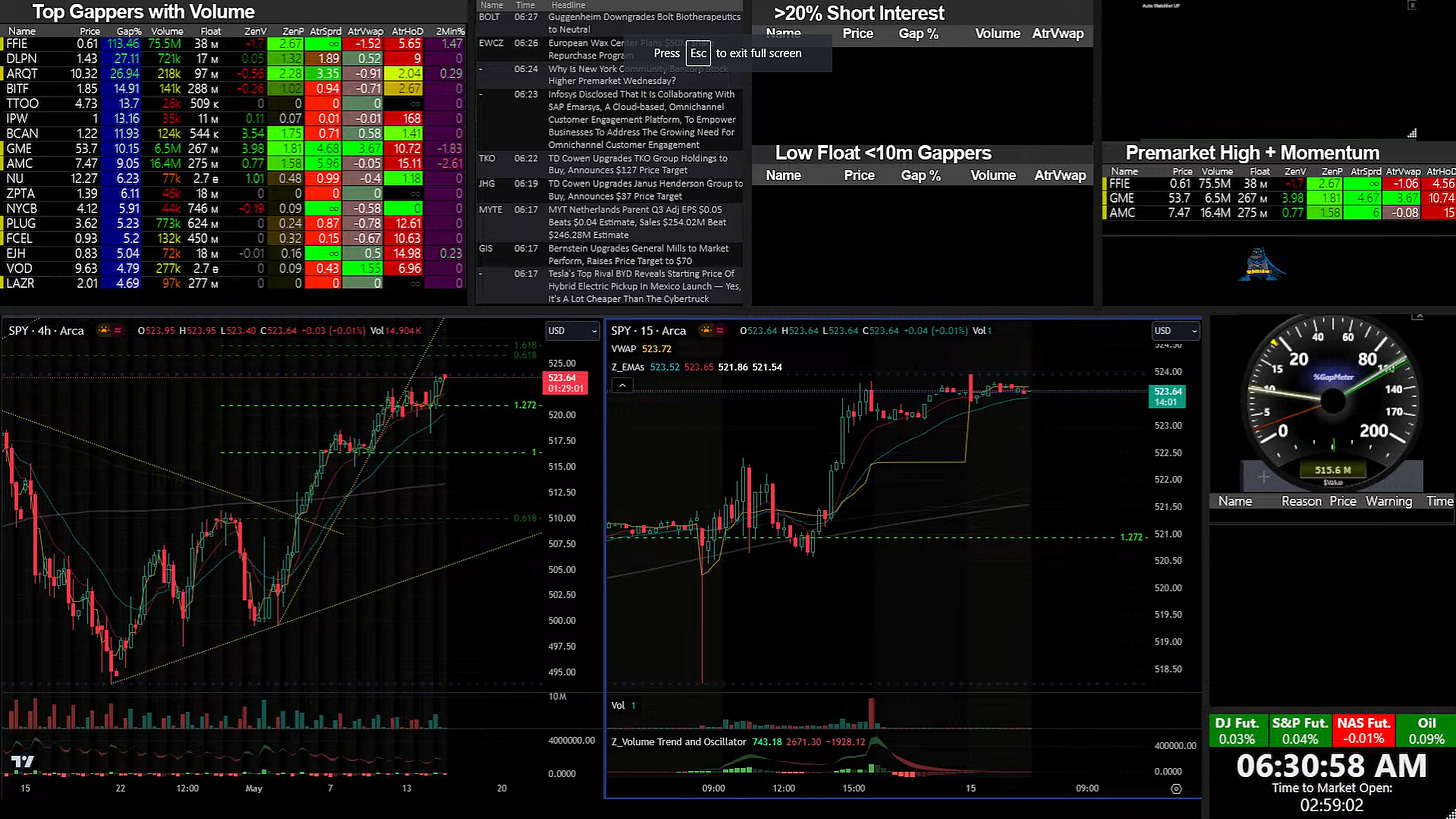
Task: Select AMC row in Top Gappers
Action: [x=234, y=164]
